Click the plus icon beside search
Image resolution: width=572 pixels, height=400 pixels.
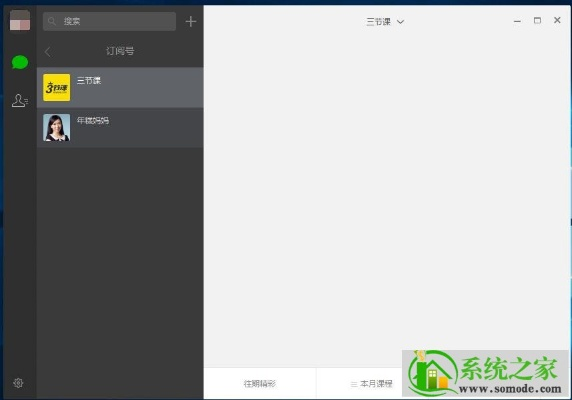191,22
